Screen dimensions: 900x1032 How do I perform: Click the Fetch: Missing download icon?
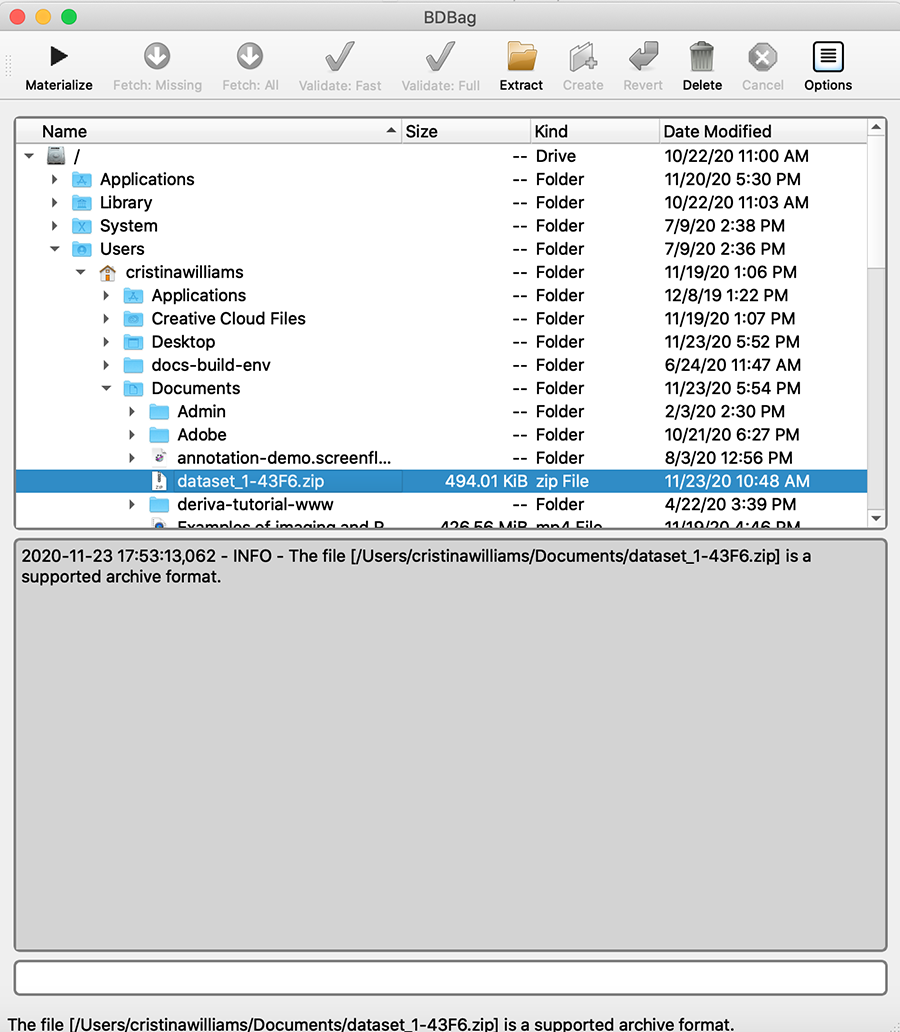[157, 57]
